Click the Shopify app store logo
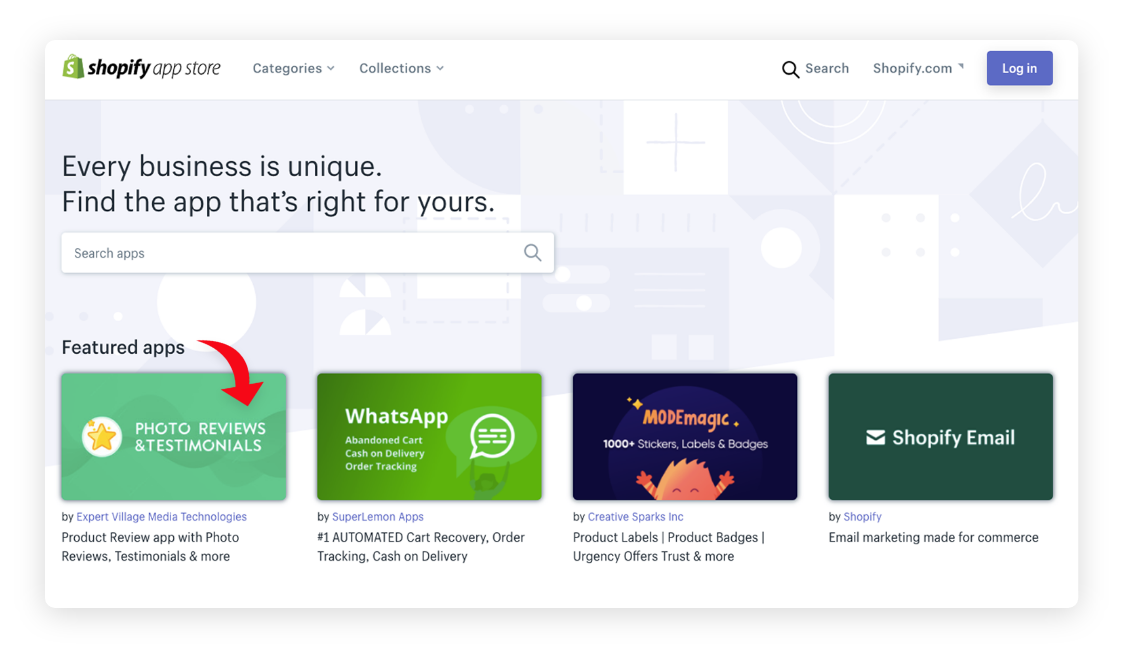 click(x=142, y=67)
